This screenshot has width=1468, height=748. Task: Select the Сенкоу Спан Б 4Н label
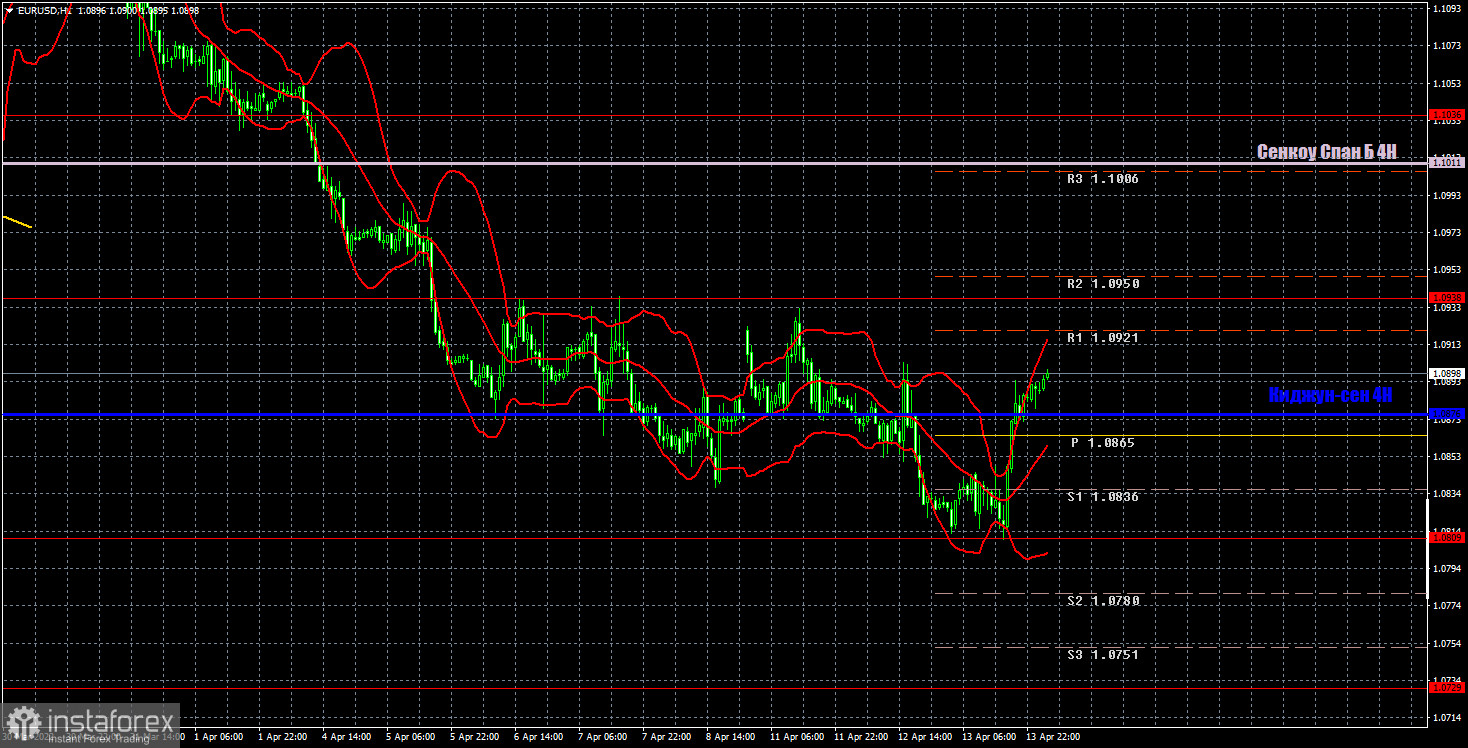[x=1326, y=151]
